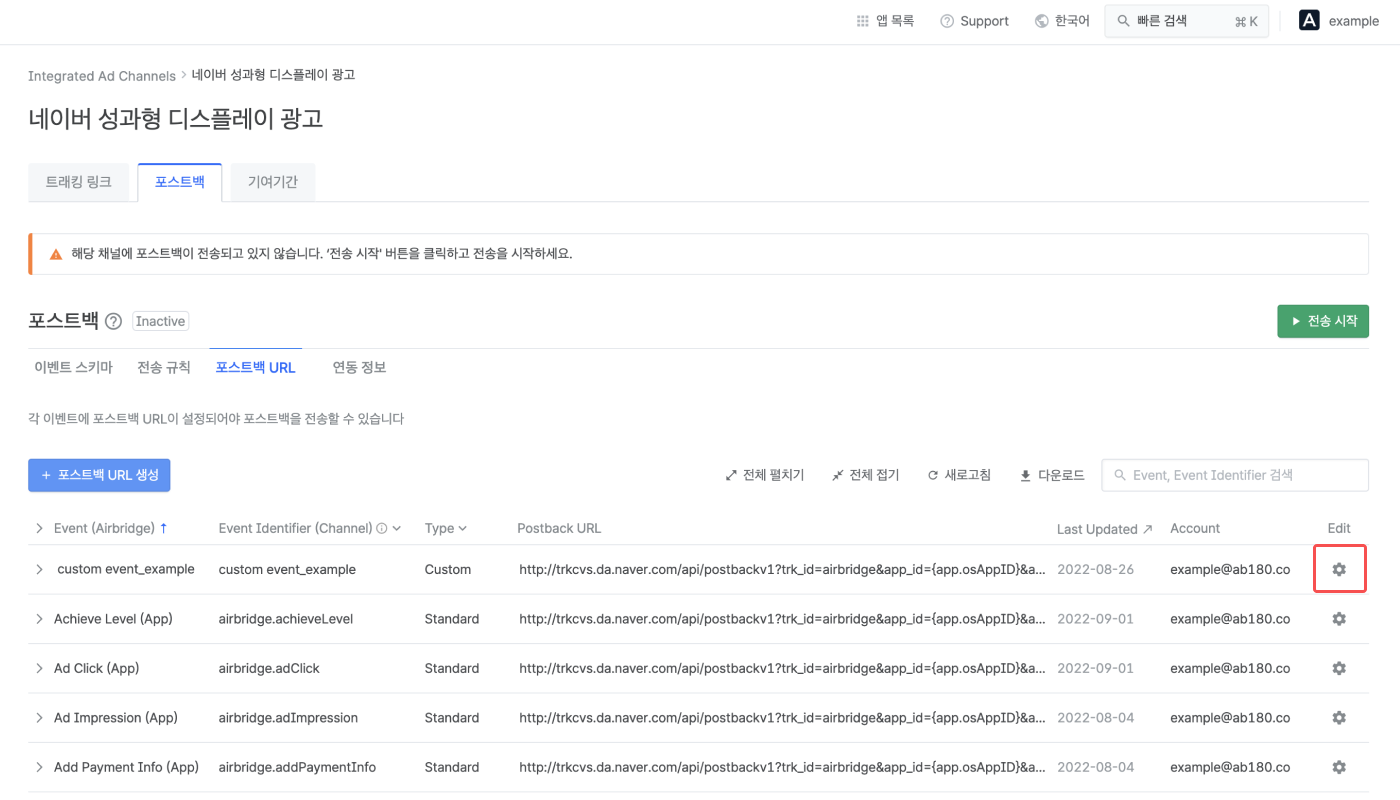Open Type column filter dropdown
Screen dimensions: 1400x800
(463, 528)
